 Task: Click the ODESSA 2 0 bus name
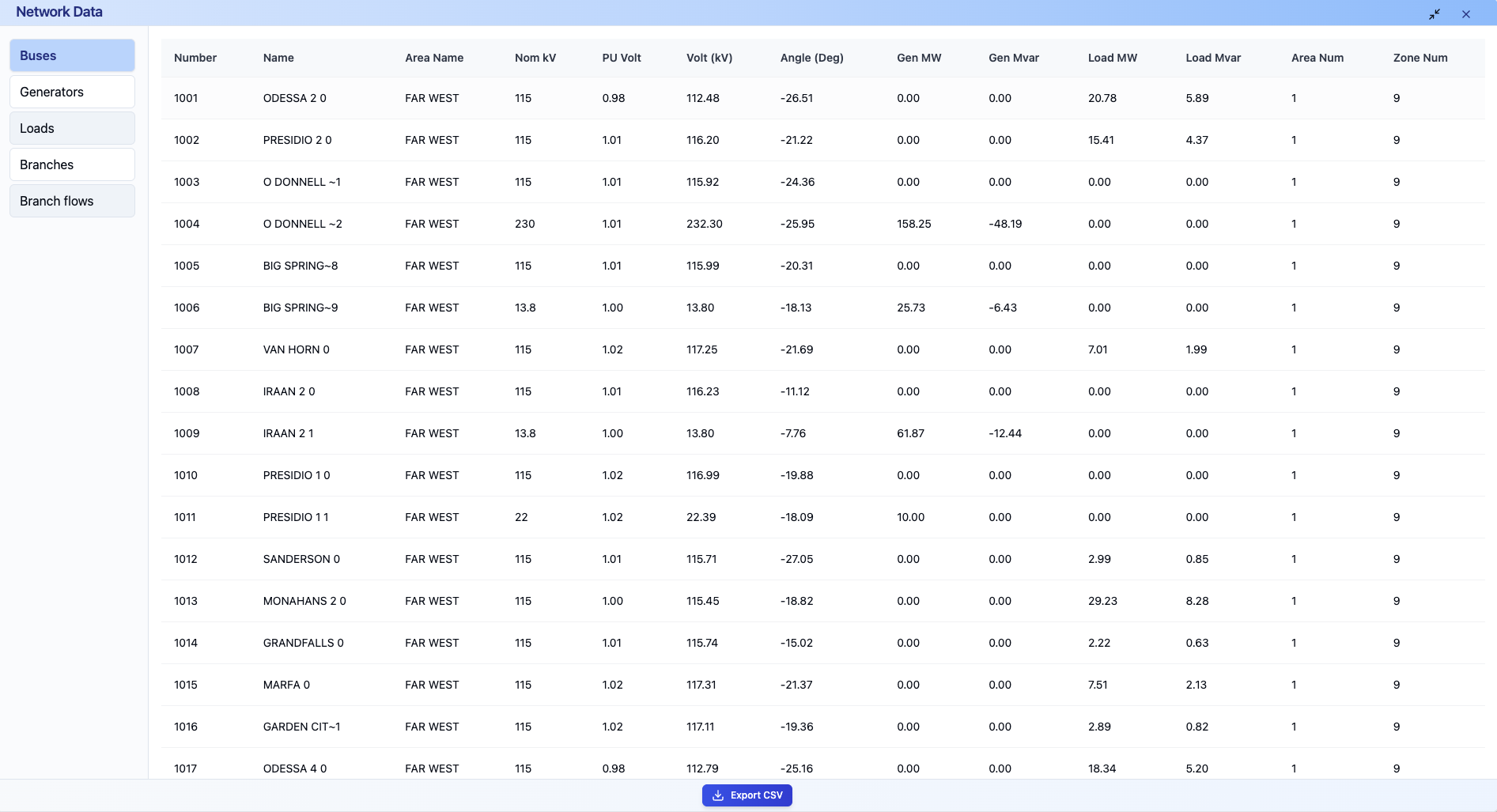pos(295,98)
